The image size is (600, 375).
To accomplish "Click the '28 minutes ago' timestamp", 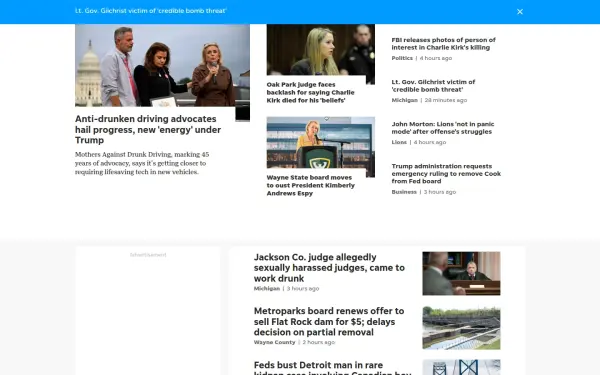I will tap(446, 100).
